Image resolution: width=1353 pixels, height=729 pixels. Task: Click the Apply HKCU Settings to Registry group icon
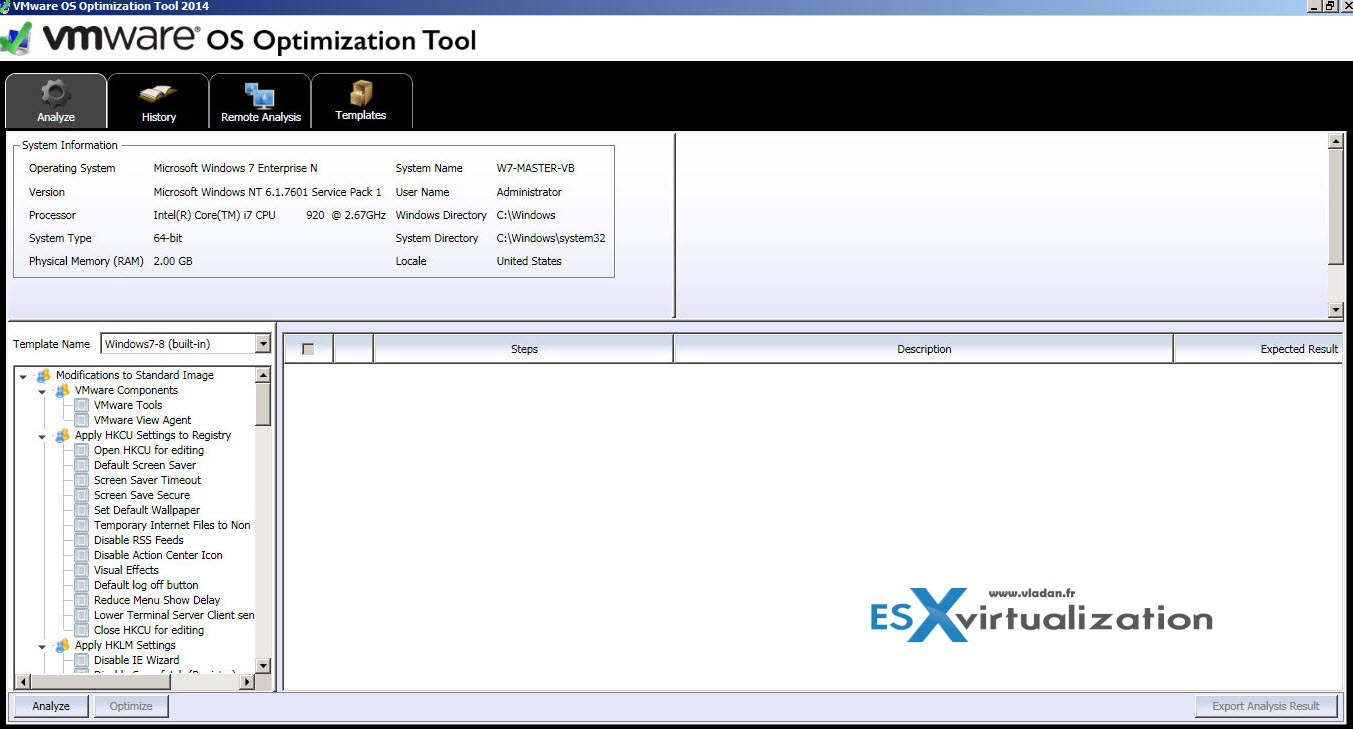coord(63,435)
